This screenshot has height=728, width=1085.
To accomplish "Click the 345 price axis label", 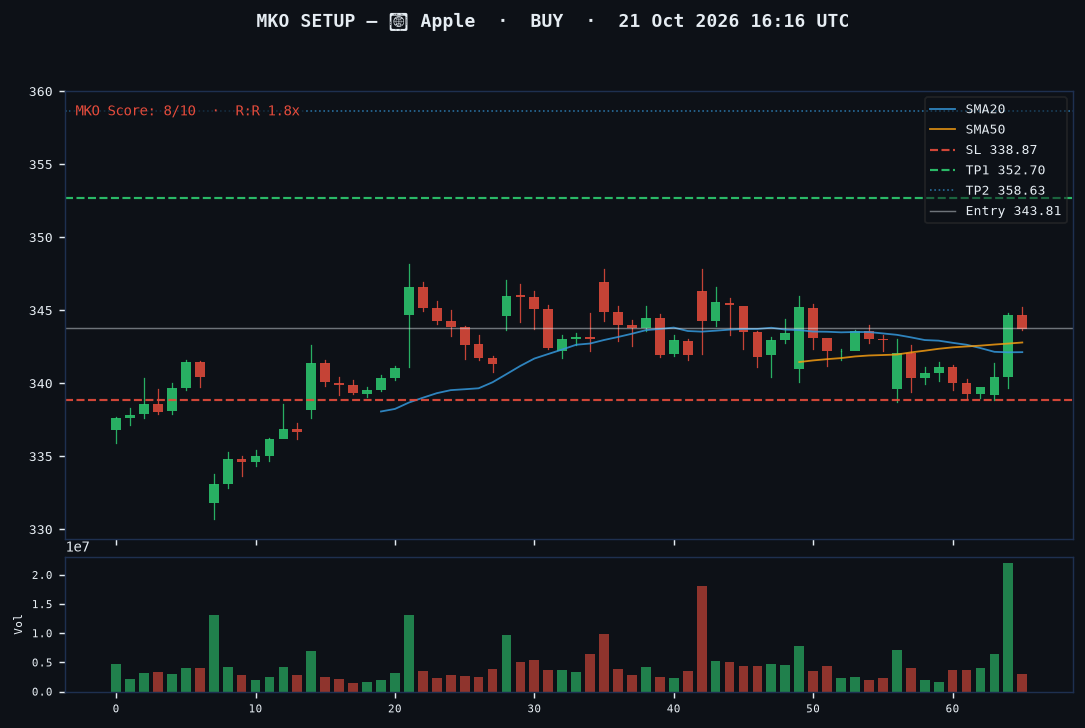I will (40, 311).
